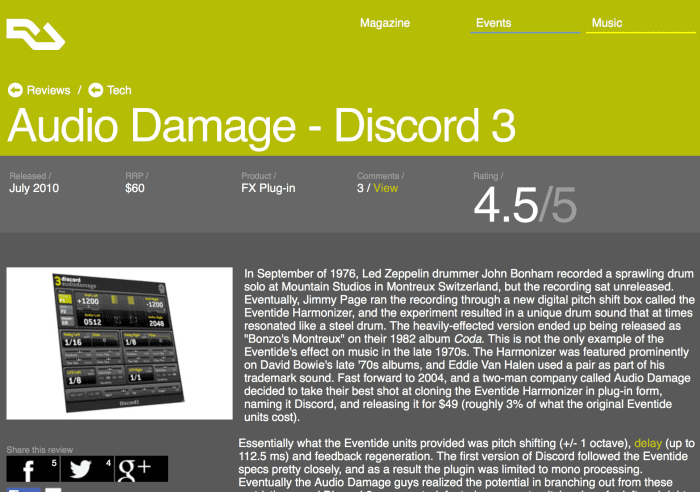Viewport: 700px width, 492px height.
Task: Click the FX Plug-in product value
Action: point(268,188)
